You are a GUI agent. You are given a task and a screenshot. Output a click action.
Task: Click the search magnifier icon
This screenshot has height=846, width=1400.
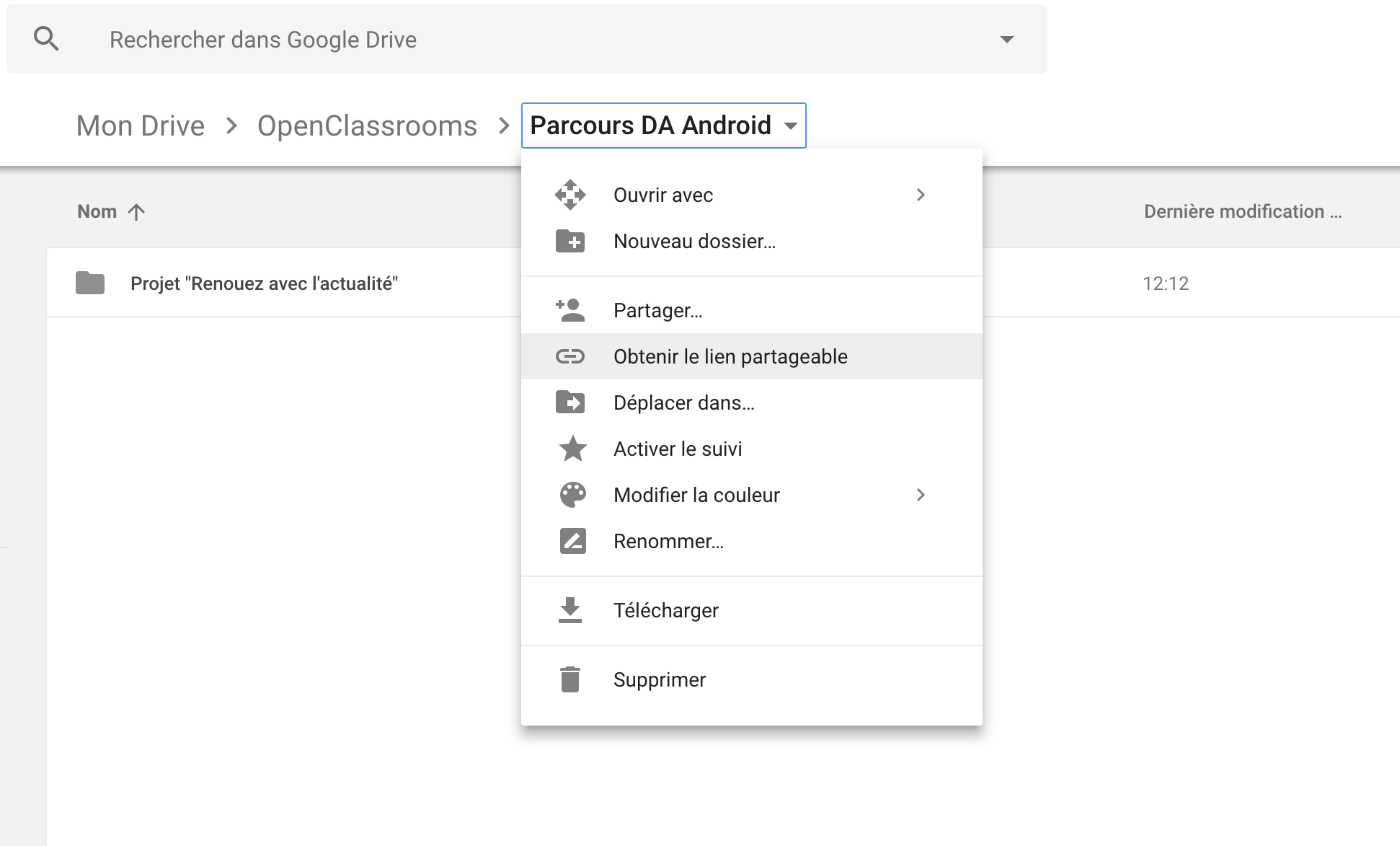(x=47, y=38)
